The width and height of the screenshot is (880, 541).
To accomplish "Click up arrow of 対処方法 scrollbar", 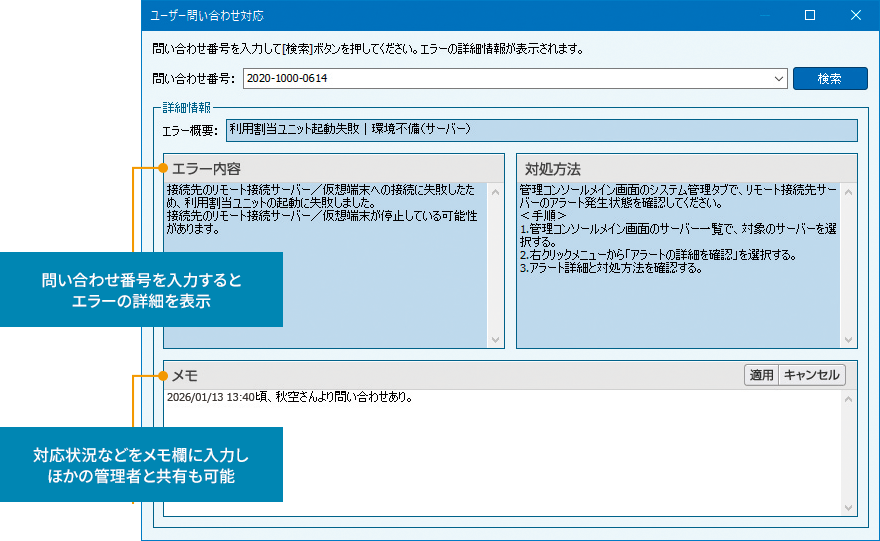I will pyautogui.click(x=849, y=190).
